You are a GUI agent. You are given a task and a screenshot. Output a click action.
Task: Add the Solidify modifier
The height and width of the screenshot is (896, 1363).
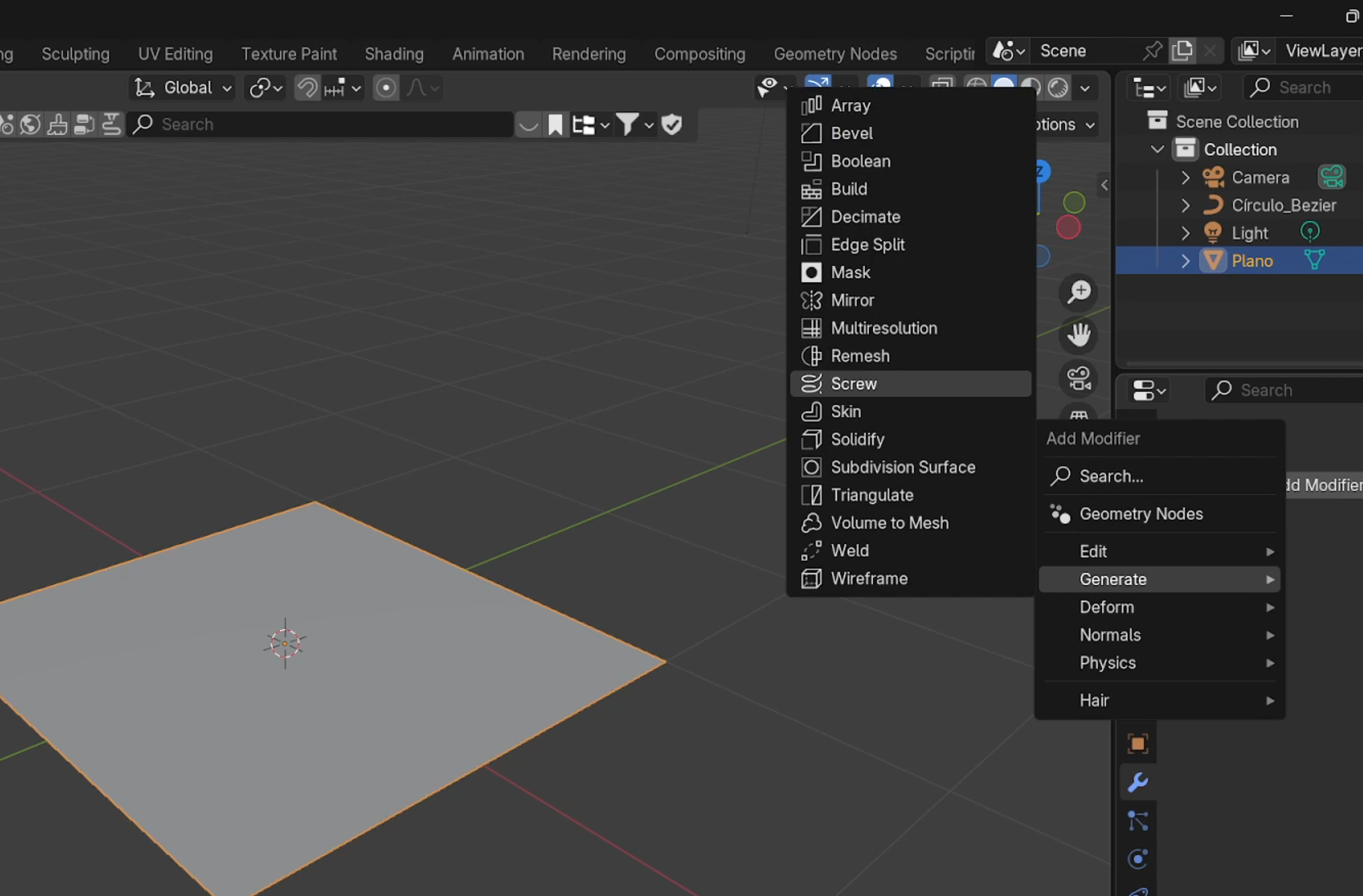pyautogui.click(x=911, y=439)
